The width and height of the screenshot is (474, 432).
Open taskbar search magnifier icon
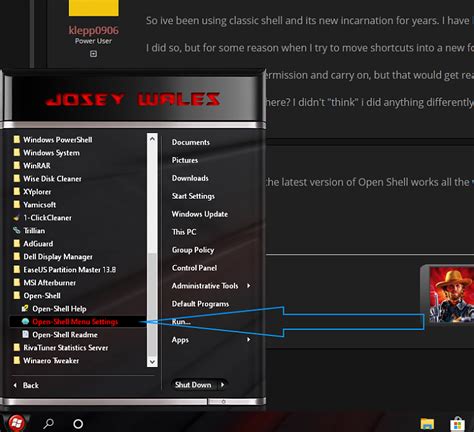point(49,424)
